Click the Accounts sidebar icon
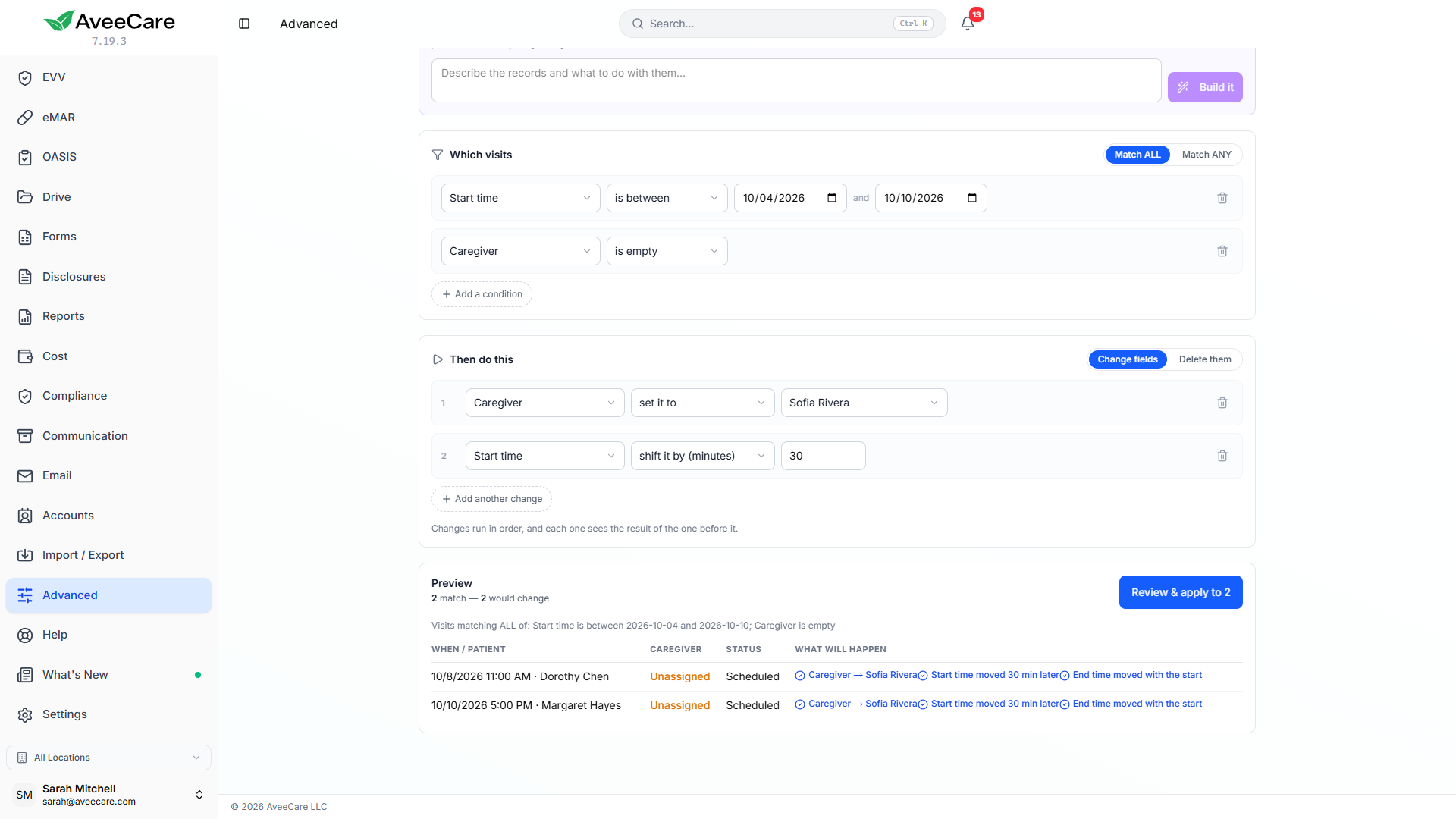Image resolution: width=1456 pixels, height=819 pixels. coord(25,516)
